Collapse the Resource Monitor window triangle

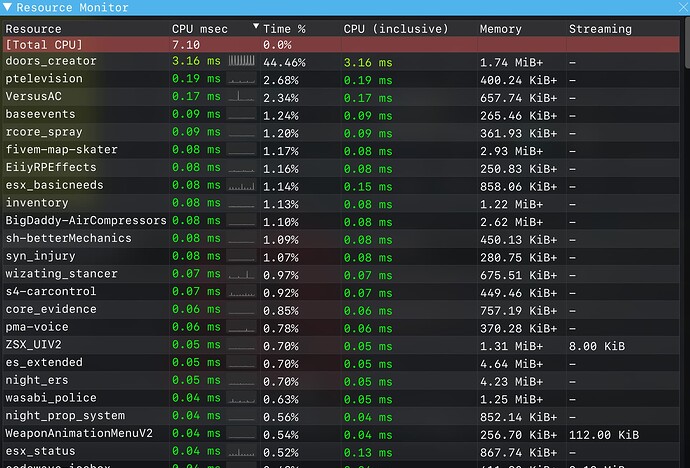pyautogui.click(x=8, y=8)
